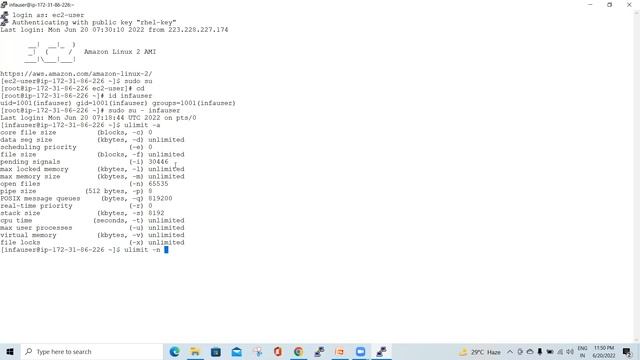Image resolution: width=640 pixels, height=360 pixels.
Task: Click the 'cpu time' row
Action: [92, 221]
